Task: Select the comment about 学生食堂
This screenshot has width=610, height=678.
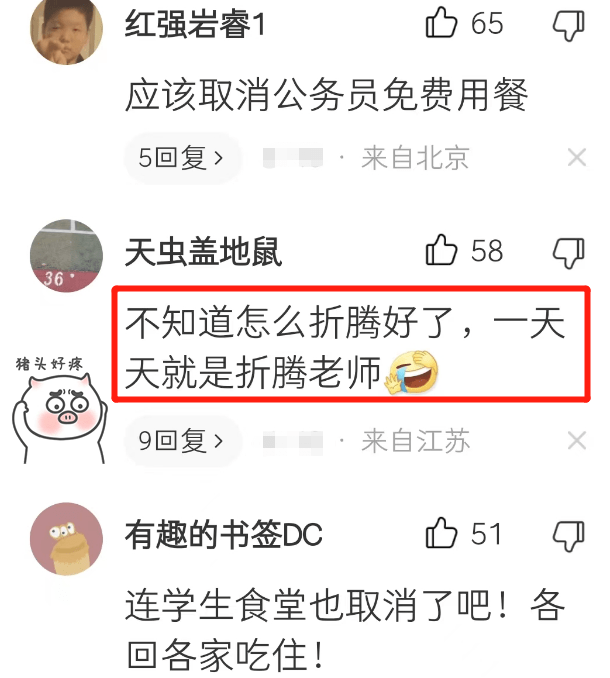Action: (x=345, y=629)
